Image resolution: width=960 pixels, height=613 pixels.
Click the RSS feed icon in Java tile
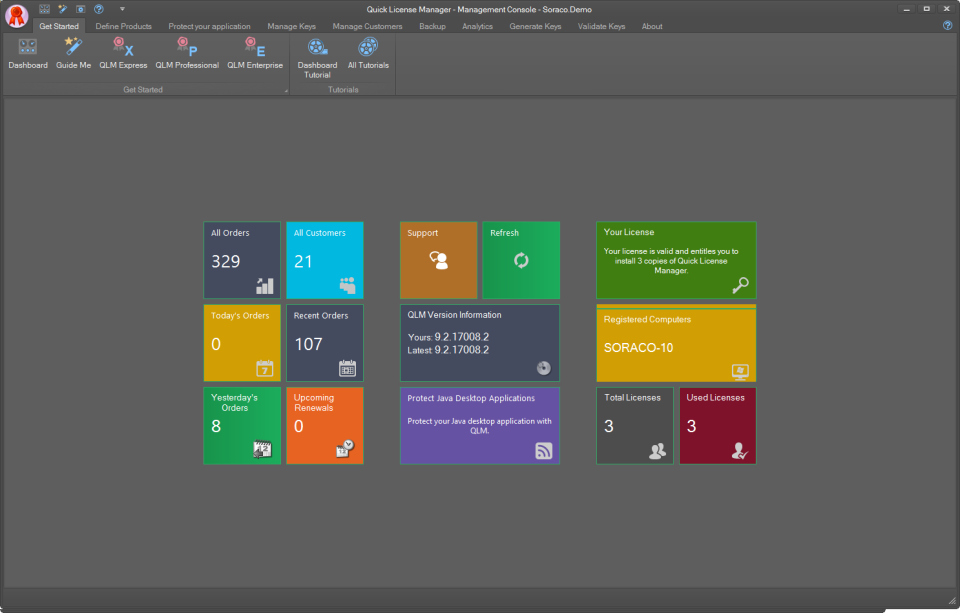(544, 451)
